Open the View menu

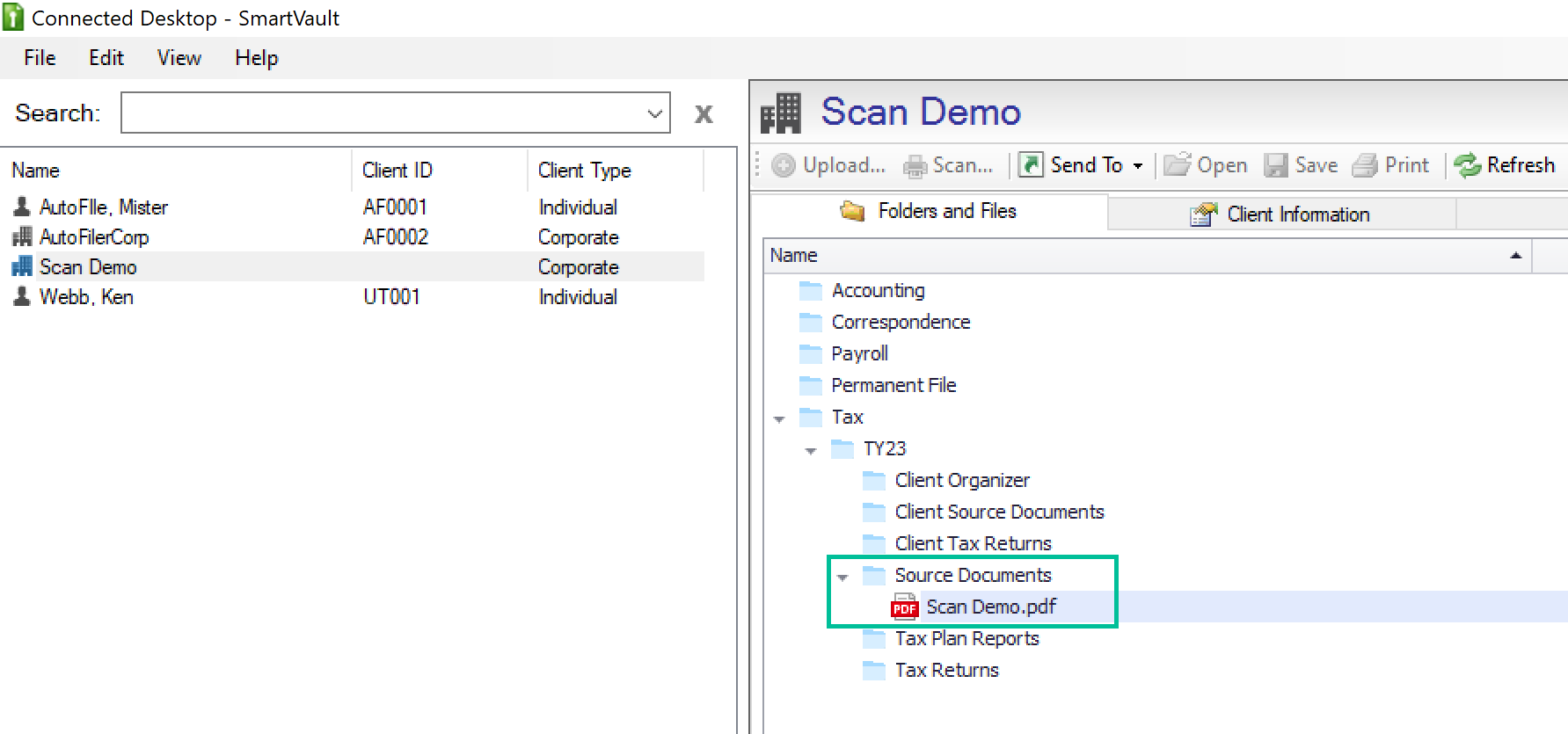(179, 58)
